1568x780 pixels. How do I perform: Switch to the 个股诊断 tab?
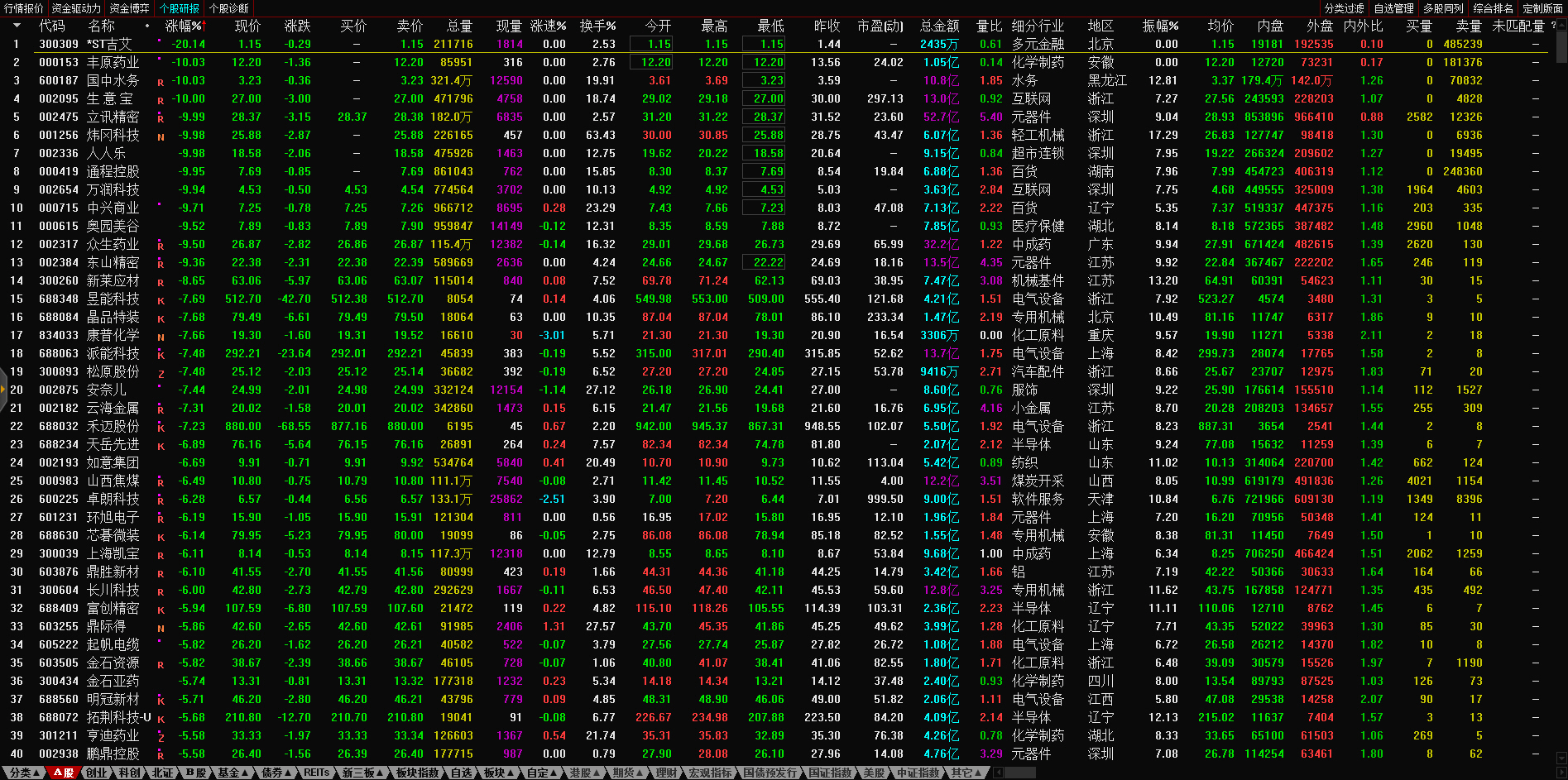tap(228, 8)
